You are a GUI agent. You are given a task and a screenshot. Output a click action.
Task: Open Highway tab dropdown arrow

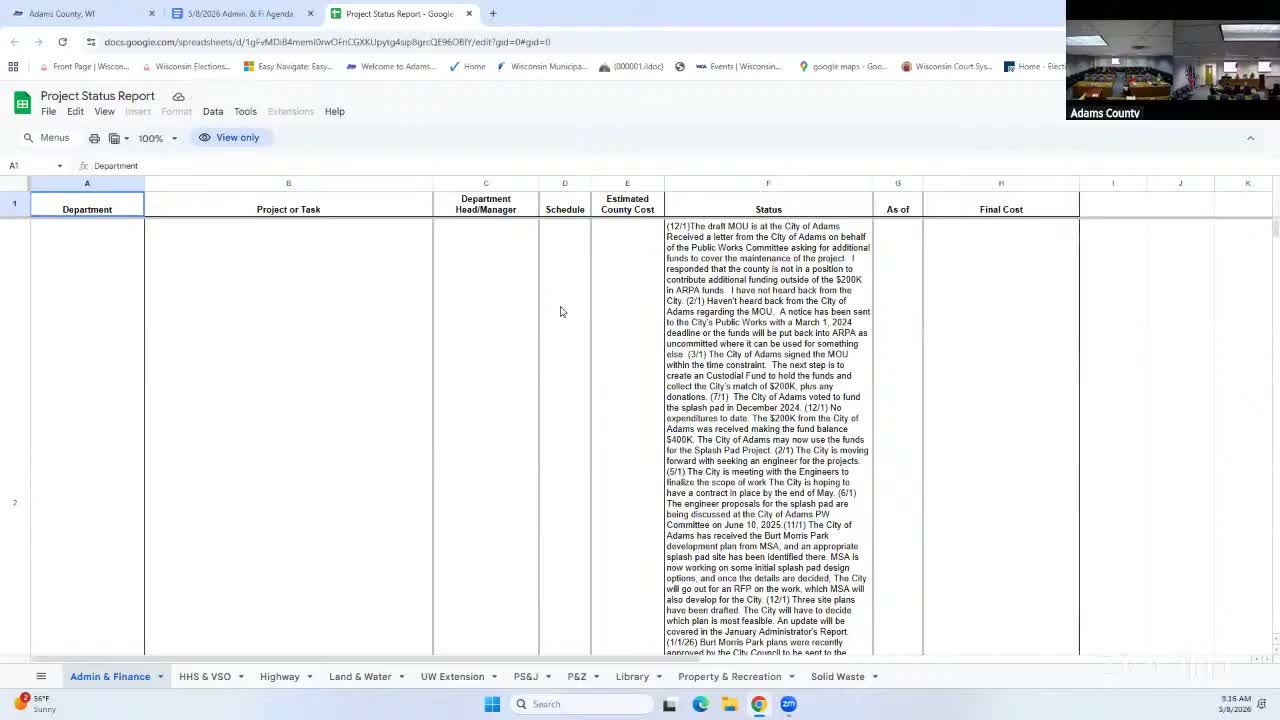click(309, 677)
